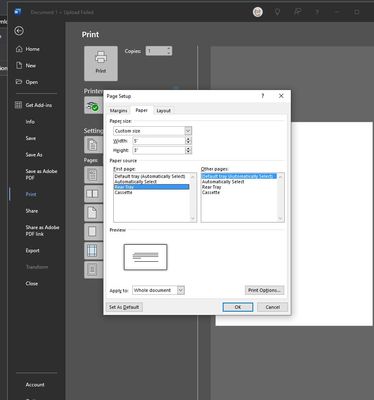Click the margins grid settings icon
374x400 pixels.
click(93, 251)
